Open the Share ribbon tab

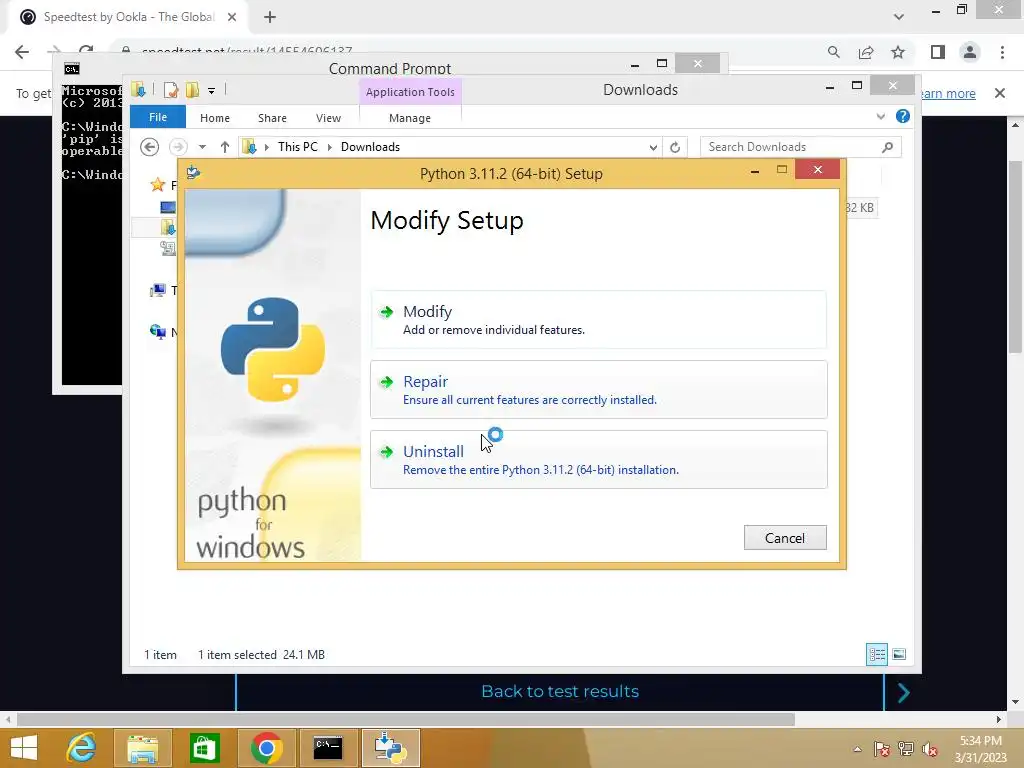click(272, 118)
